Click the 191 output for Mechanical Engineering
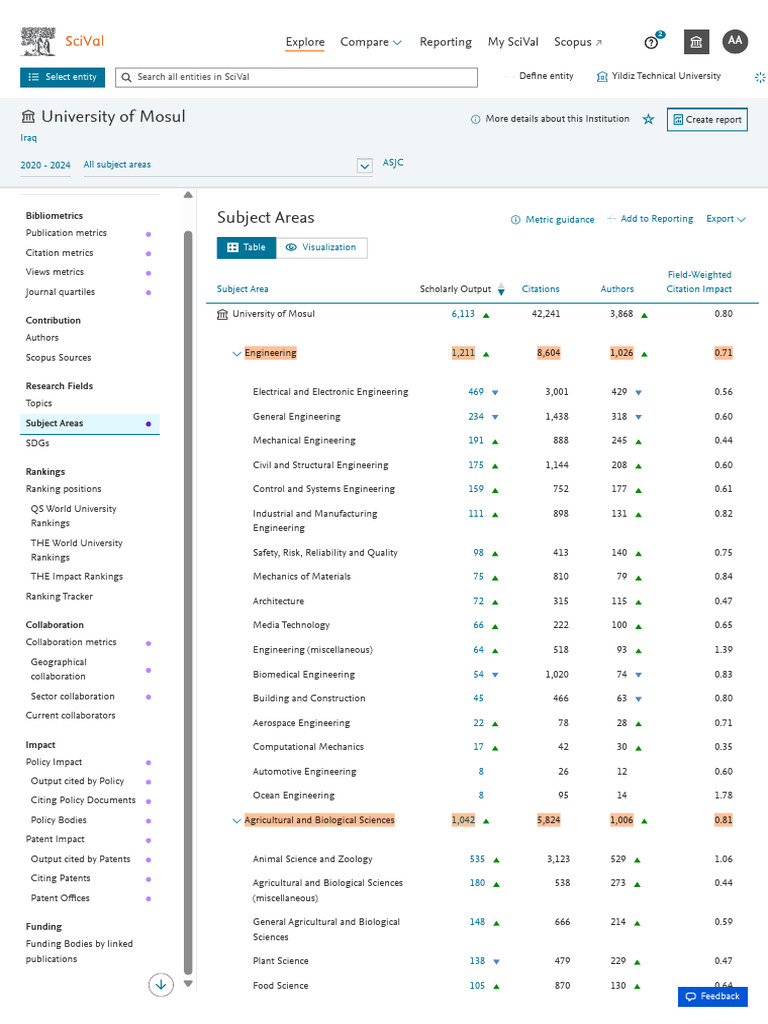768x1024 pixels. point(475,441)
